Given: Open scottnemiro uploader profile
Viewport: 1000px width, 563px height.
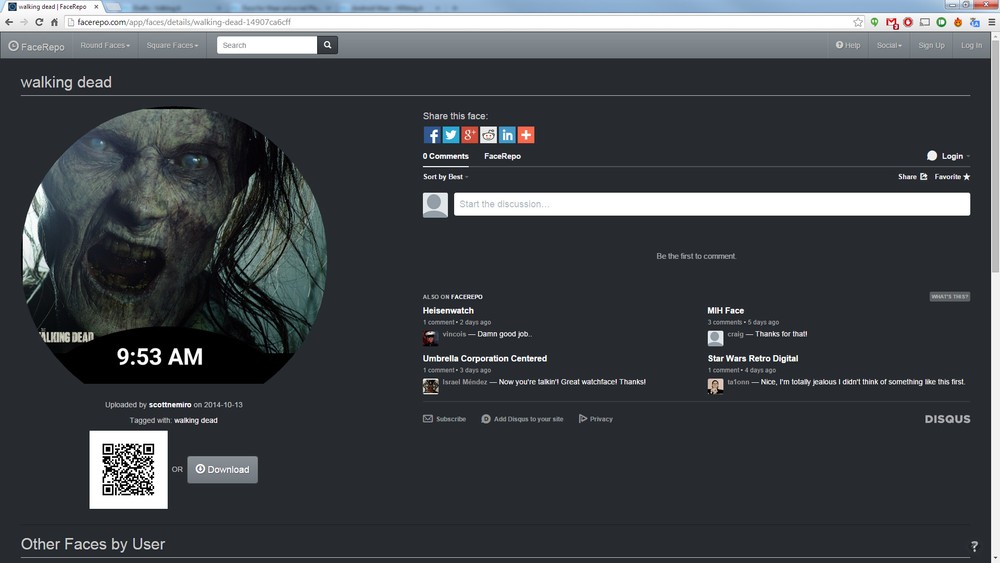Looking at the screenshot, I should [170, 405].
